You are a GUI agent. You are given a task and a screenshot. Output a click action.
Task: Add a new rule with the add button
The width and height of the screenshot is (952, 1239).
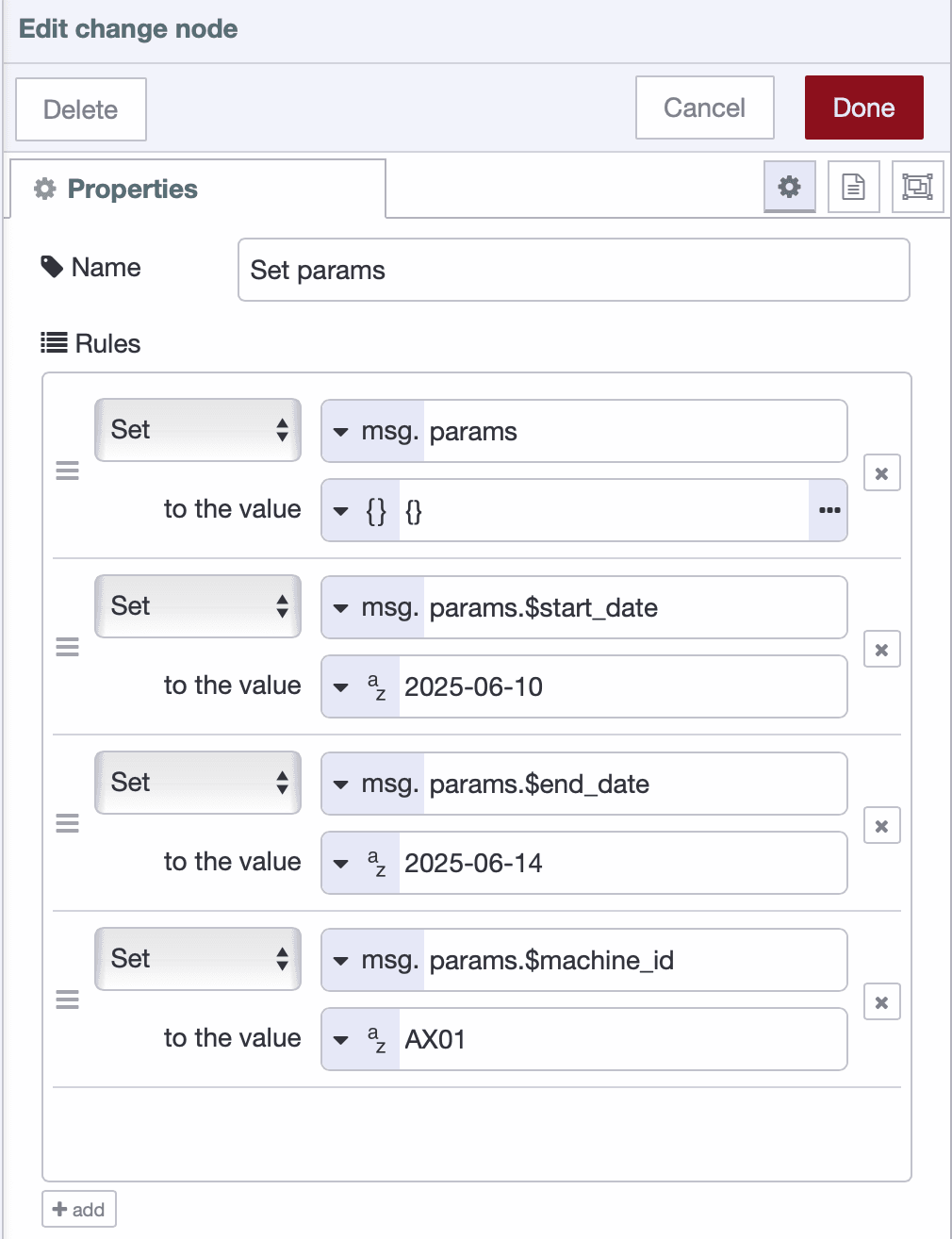(78, 1208)
